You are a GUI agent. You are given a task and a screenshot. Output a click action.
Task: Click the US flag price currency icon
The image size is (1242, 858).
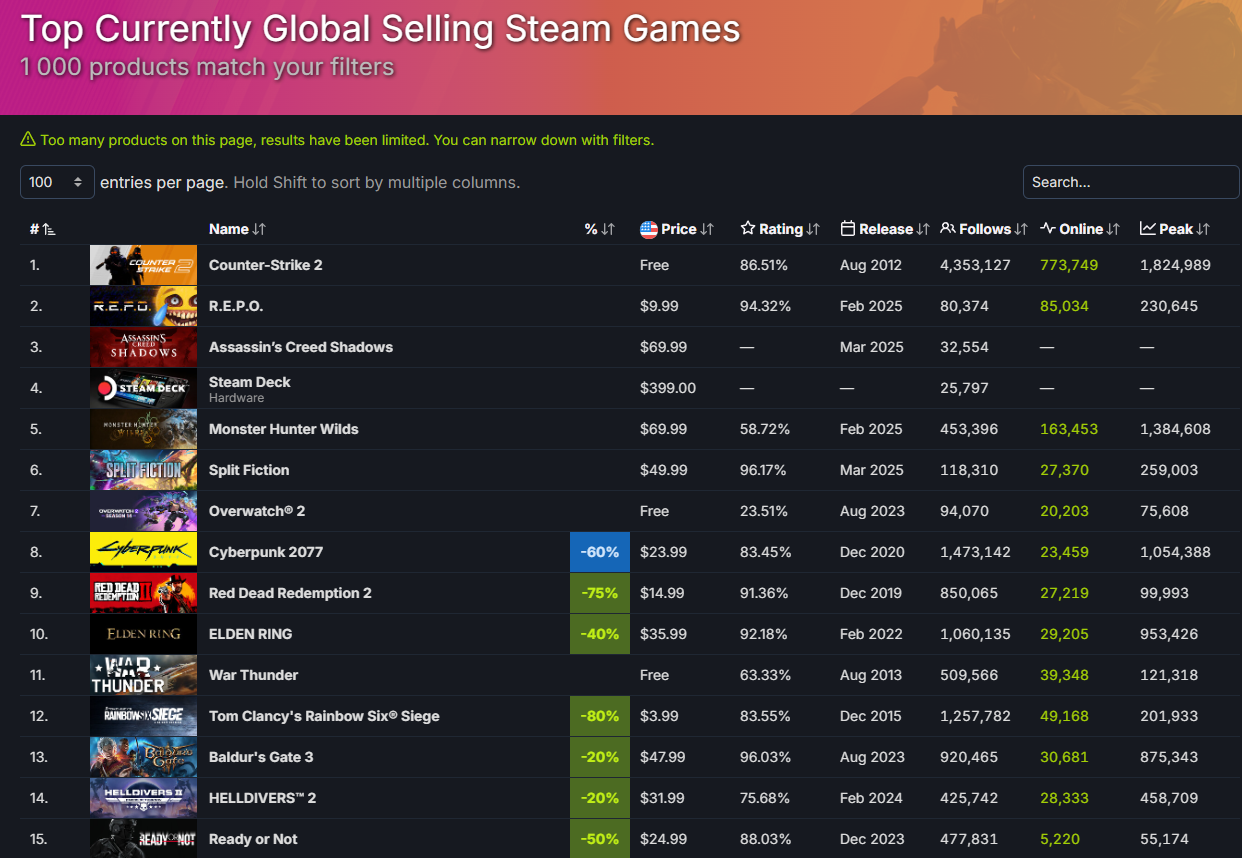point(648,229)
